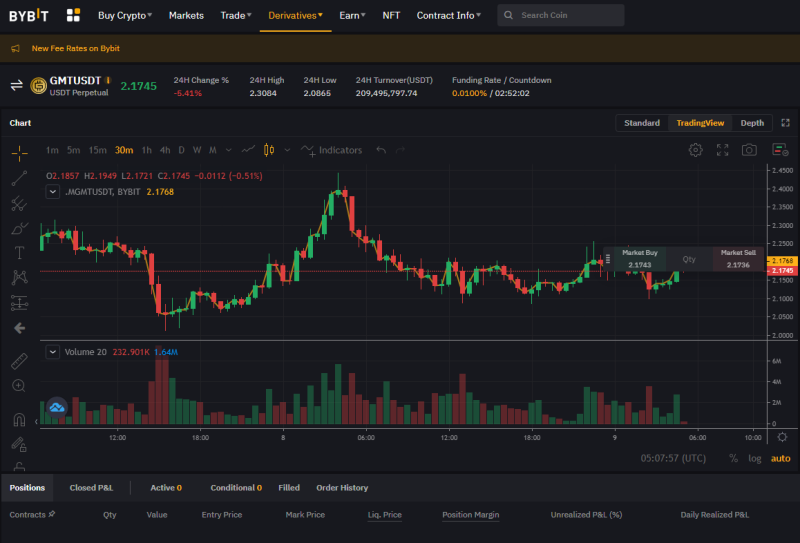Image resolution: width=800 pixels, height=543 pixels.
Task: Collapse the .MGMTUSDT indicator legend
Action: coord(53,192)
